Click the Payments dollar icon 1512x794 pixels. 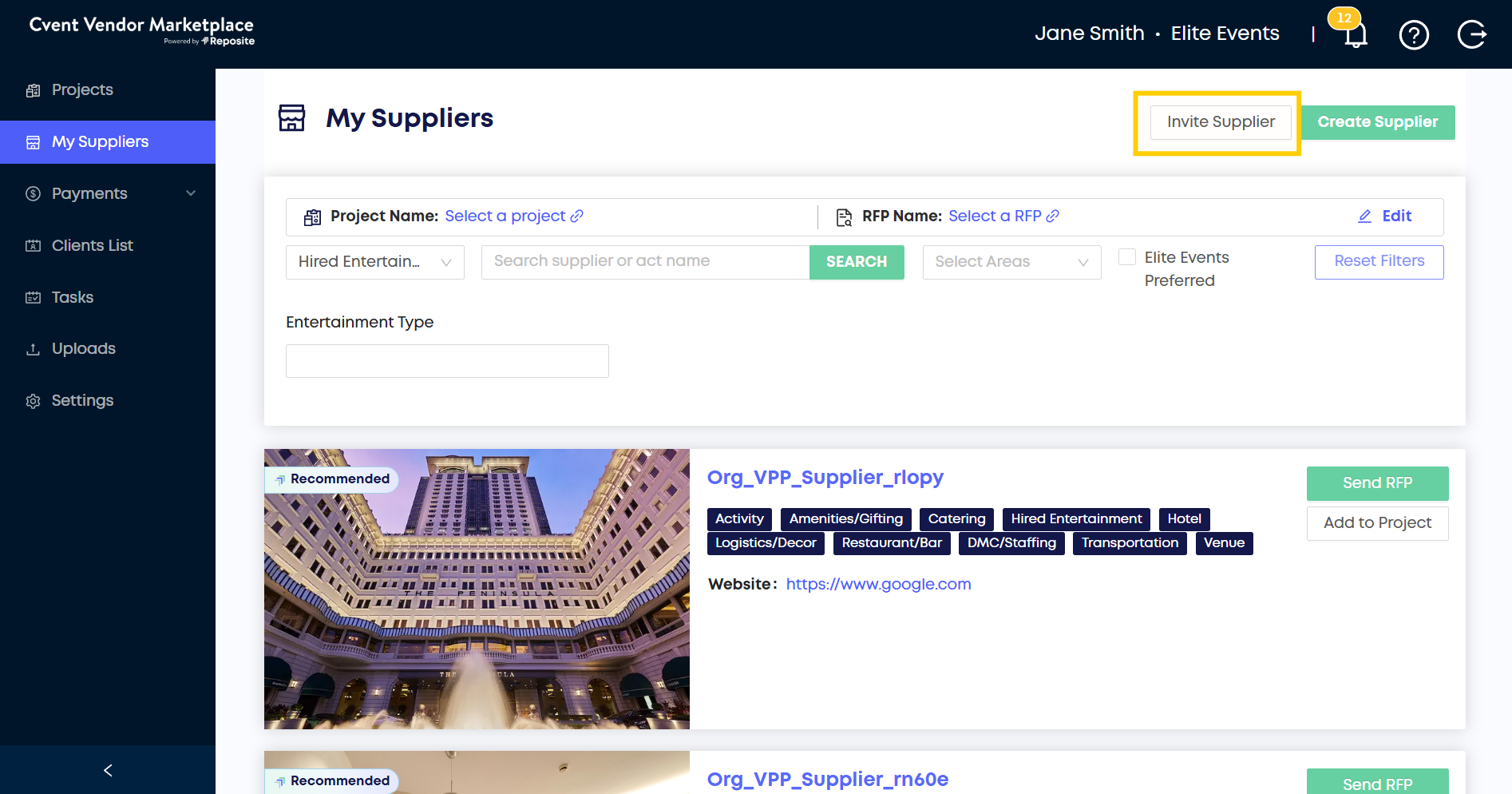point(33,194)
